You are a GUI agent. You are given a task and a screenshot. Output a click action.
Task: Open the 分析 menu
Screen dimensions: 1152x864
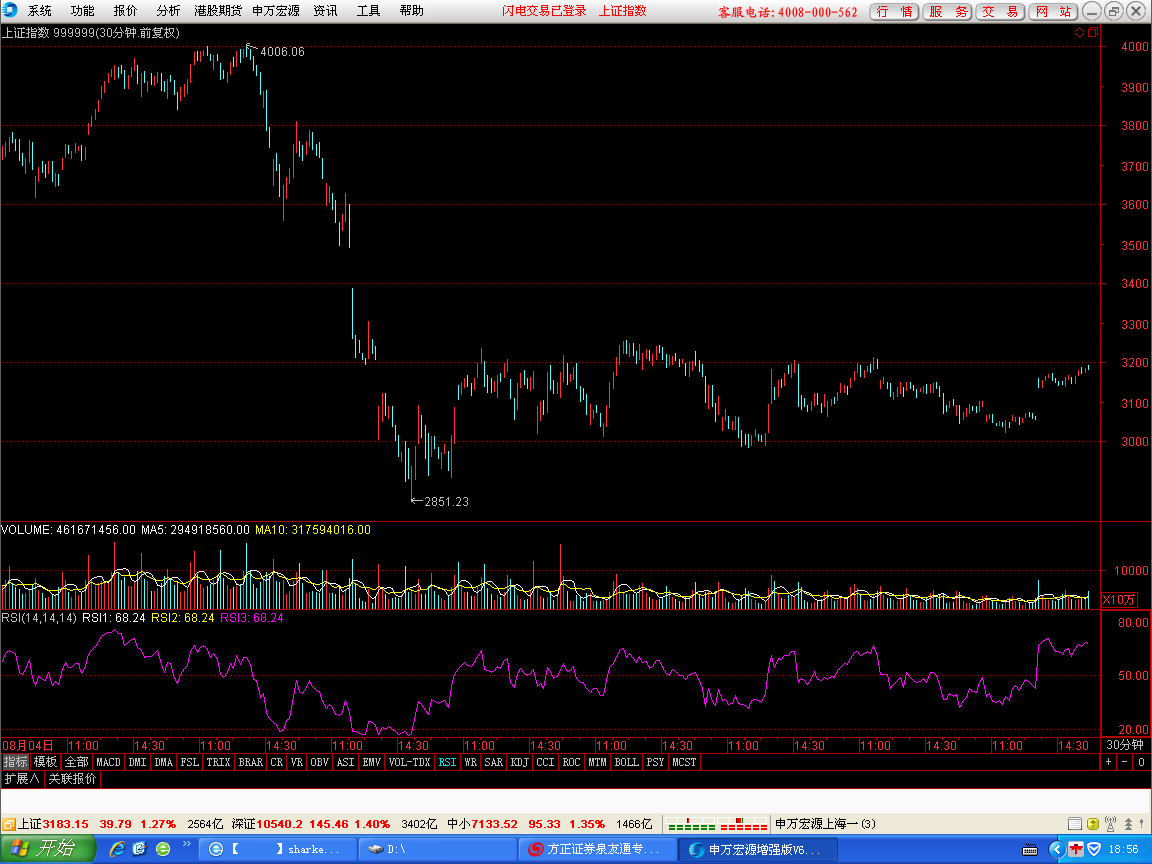(168, 11)
